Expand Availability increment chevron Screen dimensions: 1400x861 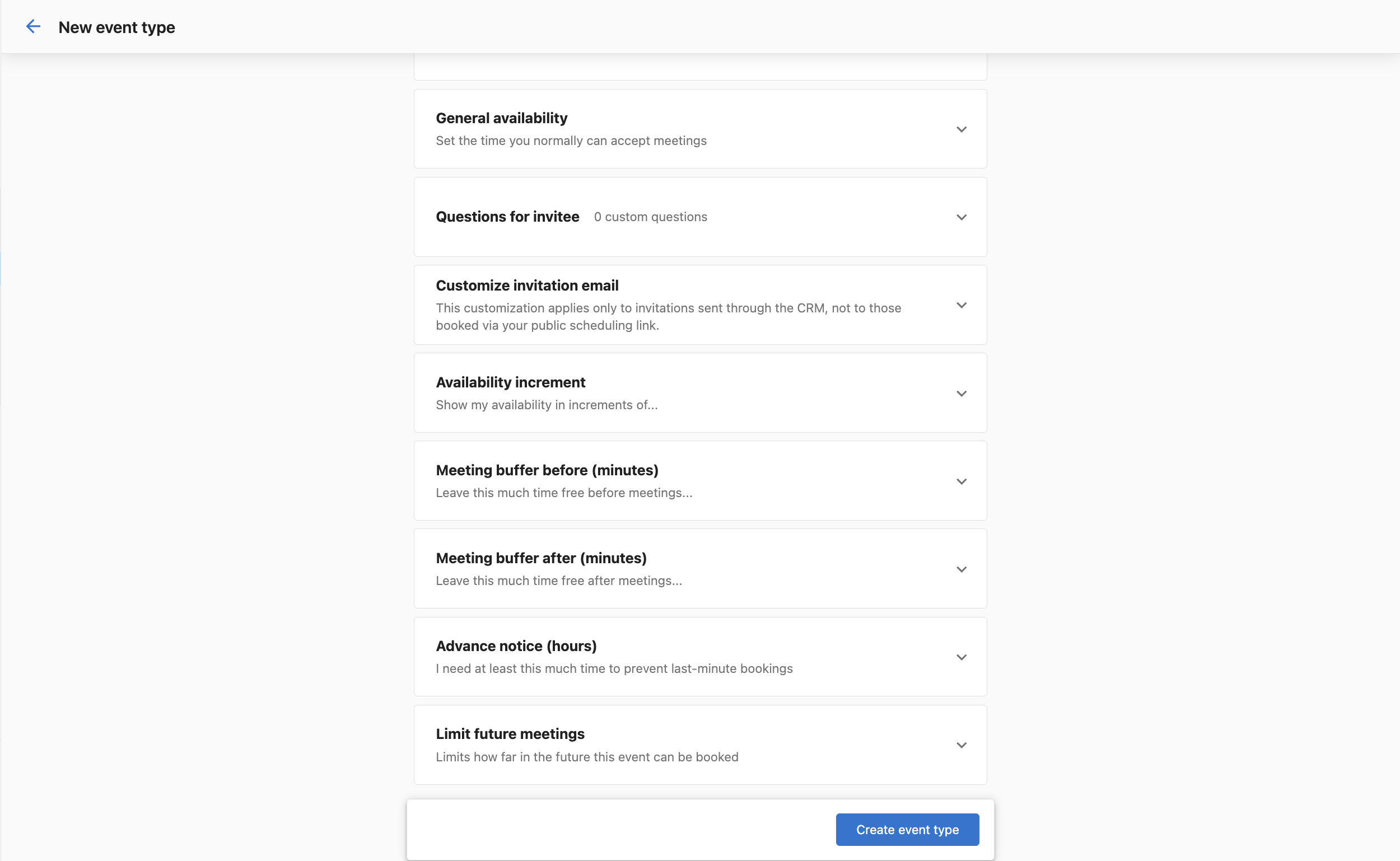(961, 394)
